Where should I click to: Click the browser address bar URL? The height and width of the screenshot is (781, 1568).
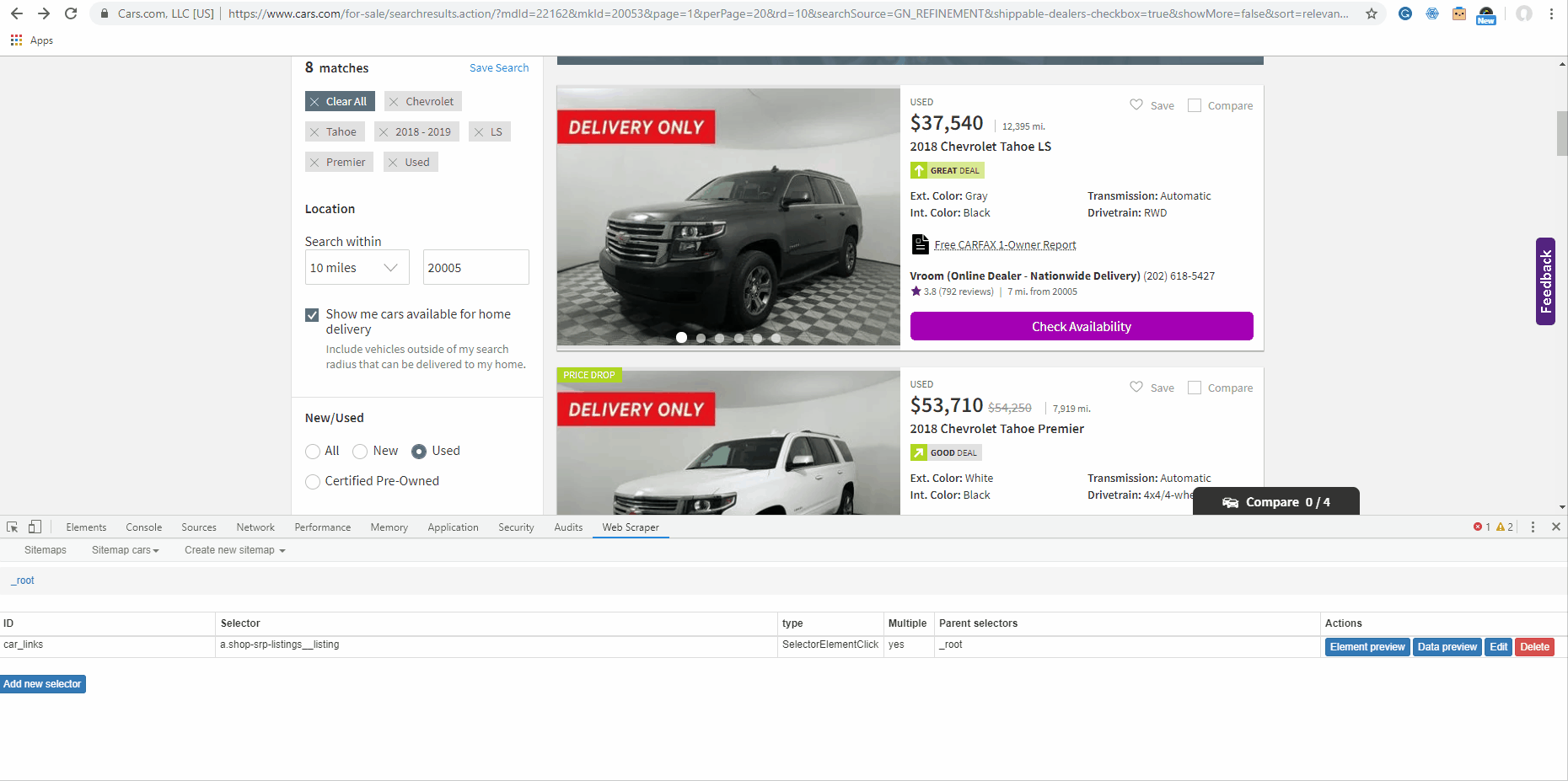pyautogui.click(x=787, y=13)
